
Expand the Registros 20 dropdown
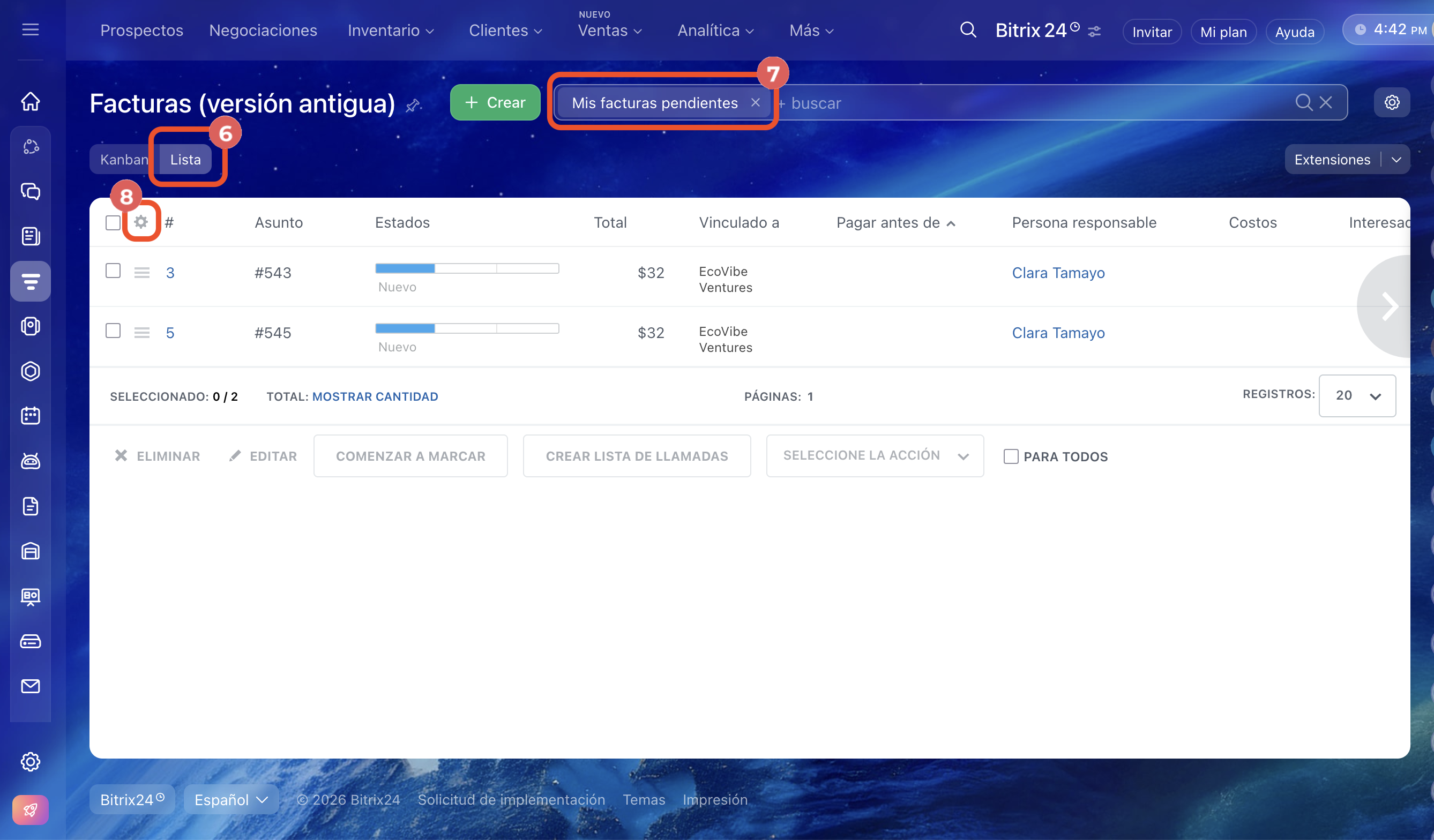coord(1357,396)
